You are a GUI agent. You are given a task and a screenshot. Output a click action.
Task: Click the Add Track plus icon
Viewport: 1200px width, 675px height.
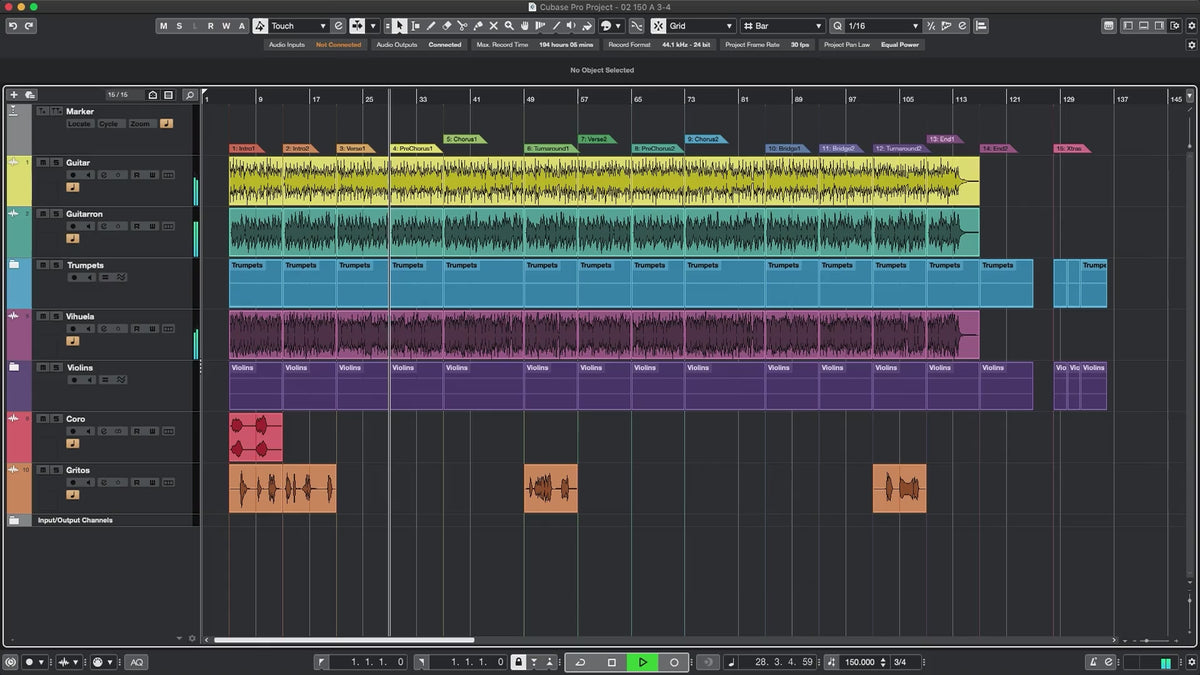(14, 95)
